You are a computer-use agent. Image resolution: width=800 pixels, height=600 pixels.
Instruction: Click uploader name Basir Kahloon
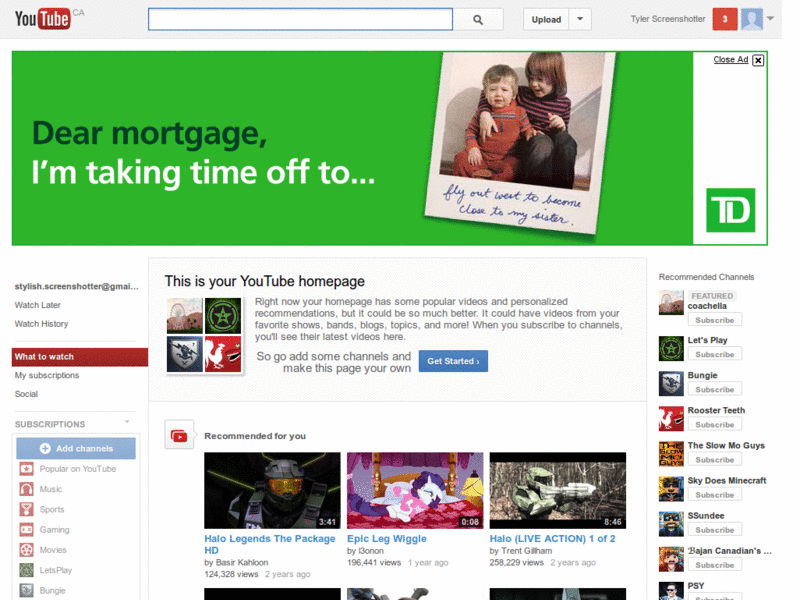pos(242,562)
